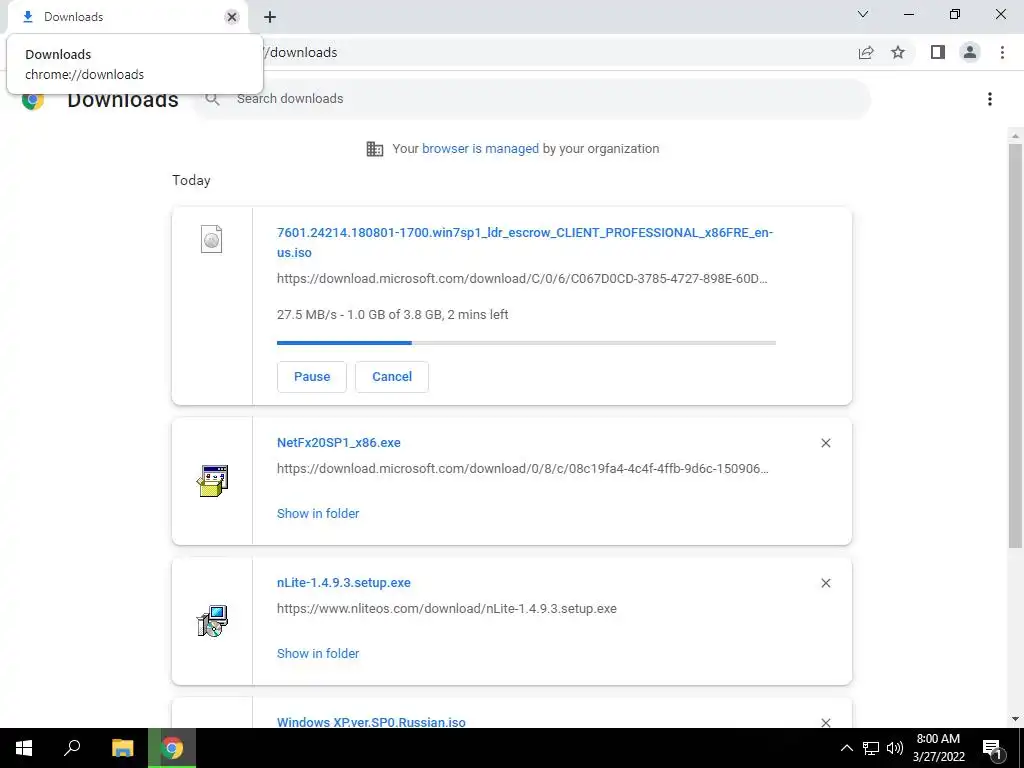Open the tab search chevron
1024x768 pixels.
click(863, 14)
